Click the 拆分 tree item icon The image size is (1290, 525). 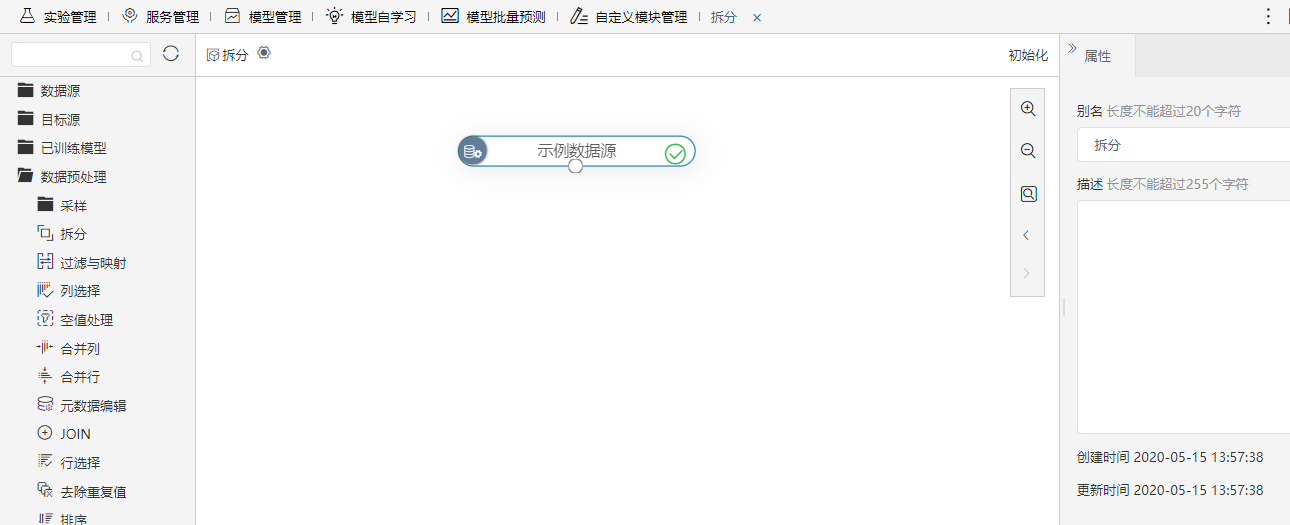coord(44,233)
